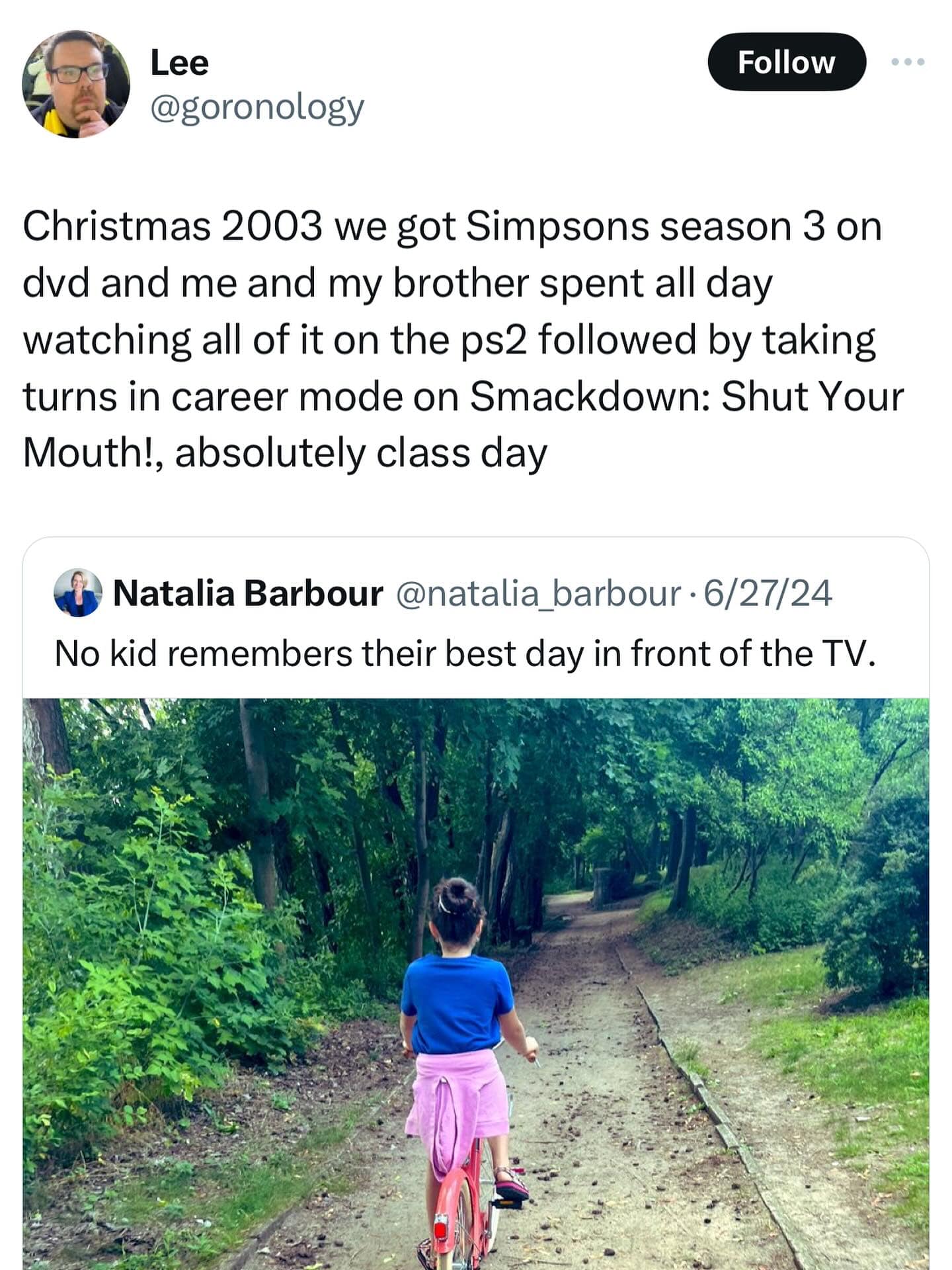Open Lee's profile picture
Image resolution: width=952 pixels, height=1270 pixels.
[x=75, y=84]
